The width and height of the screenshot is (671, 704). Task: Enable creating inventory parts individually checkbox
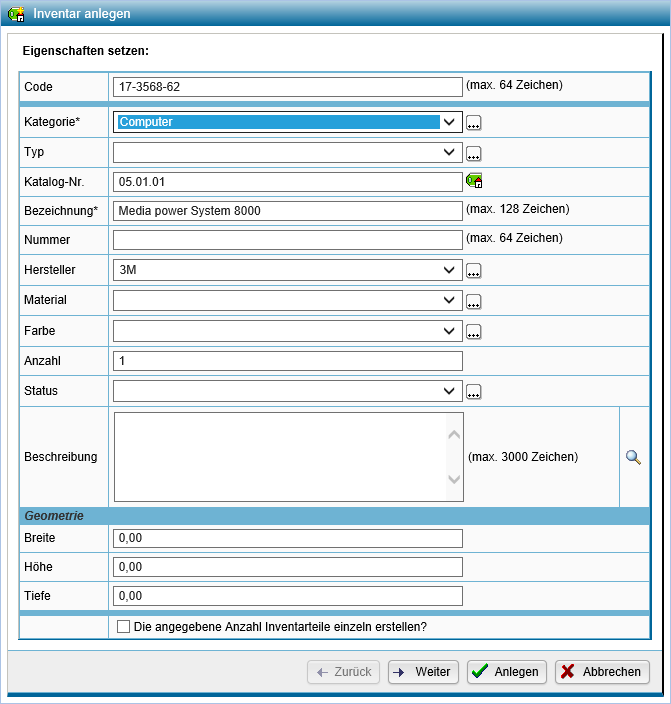click(123, 626)
